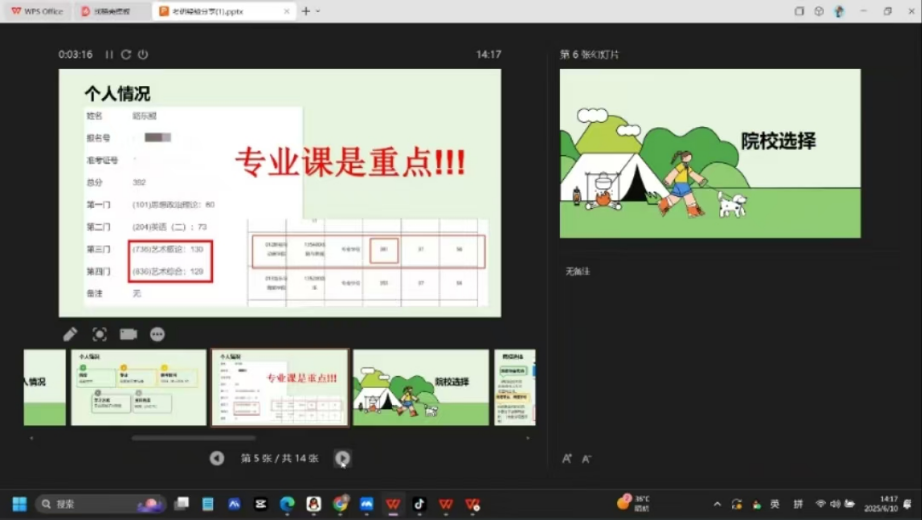Select the 专业课是重点 slide thumbnail

[280, 388]
